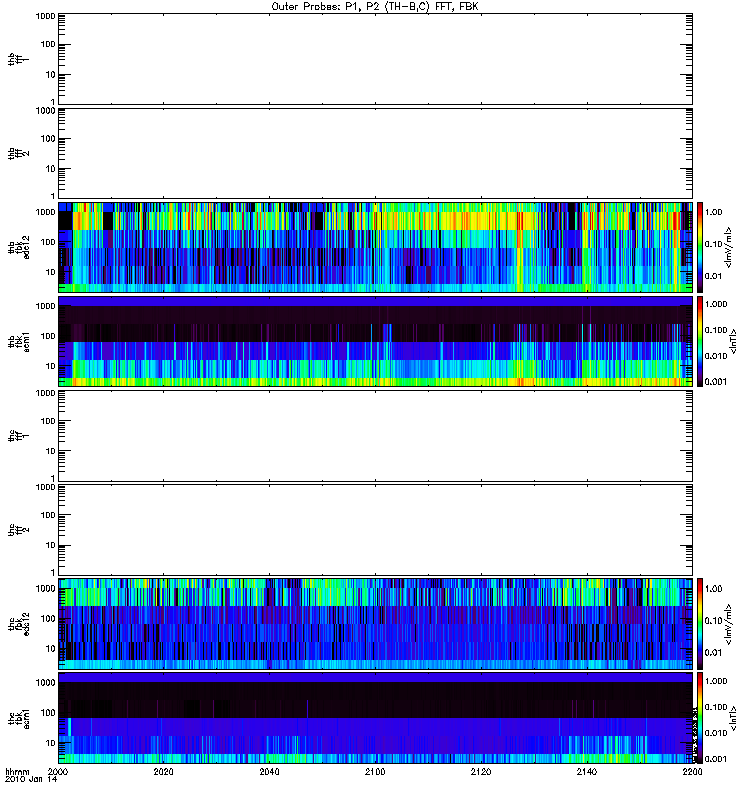Click the 2040 time axis label
Viewport: 750px width, 800px height.
[x=269, y=772]
